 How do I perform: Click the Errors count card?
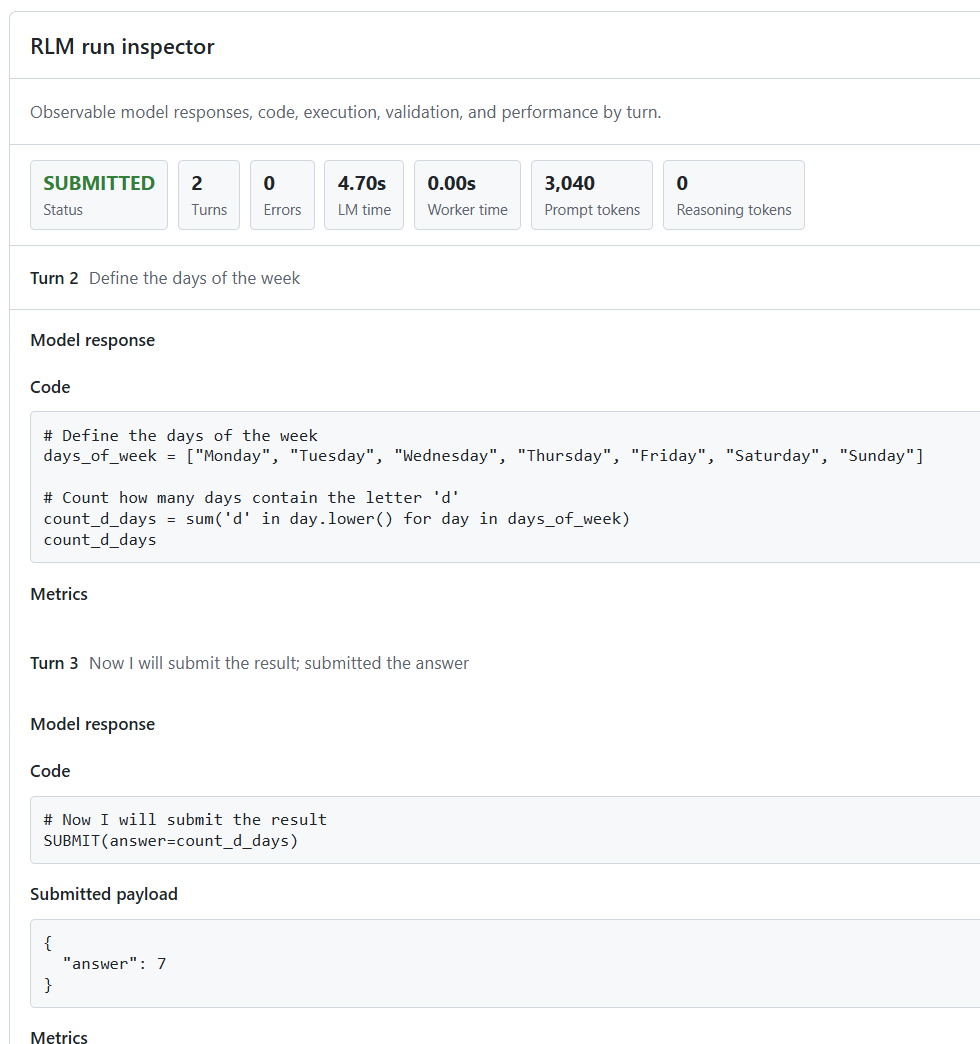click(x=282, y=195)
